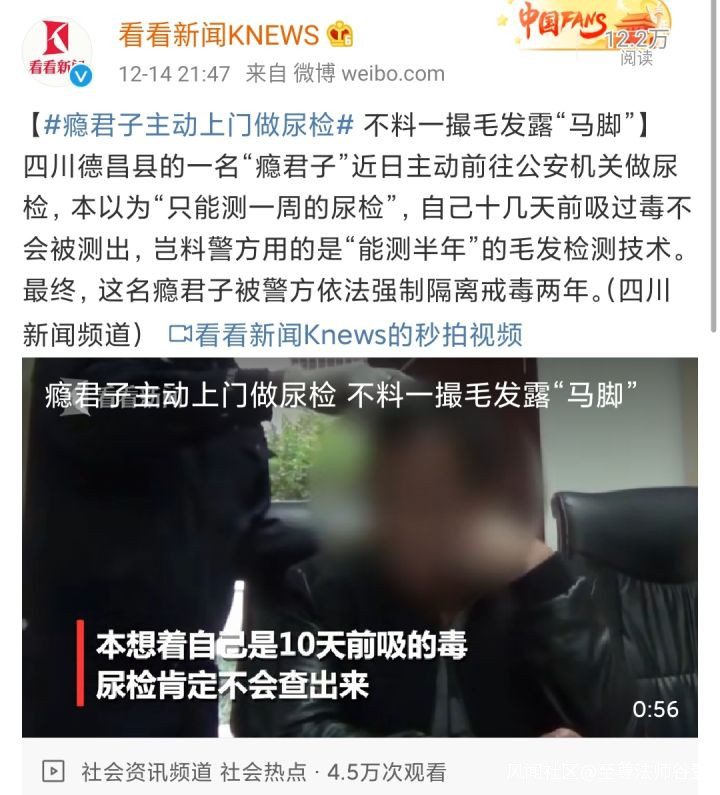
Task: Open the 微博 weibo.com source link
Action: coord(369,74)
